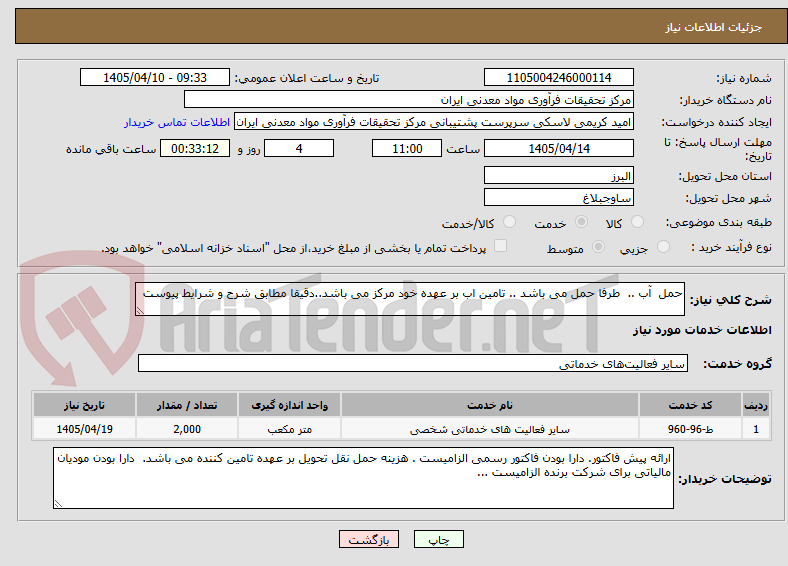
Task: Click the واحد اندازه گیری column header
Action: point(289,405)
